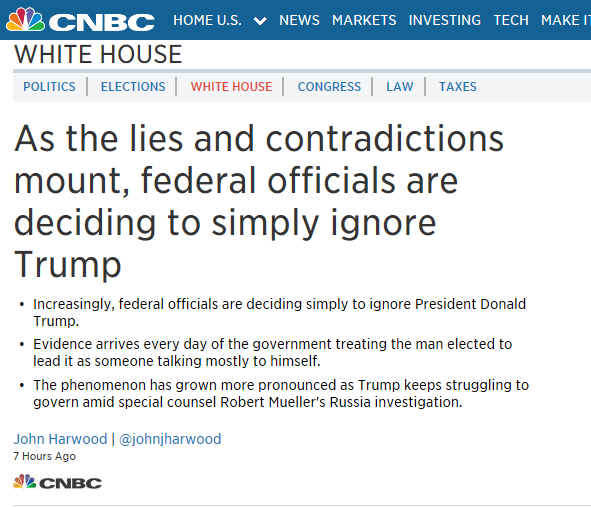This screenshot has width=591, height=507.
Task: Select the TECH navigation item
Action: pos(511,20)
